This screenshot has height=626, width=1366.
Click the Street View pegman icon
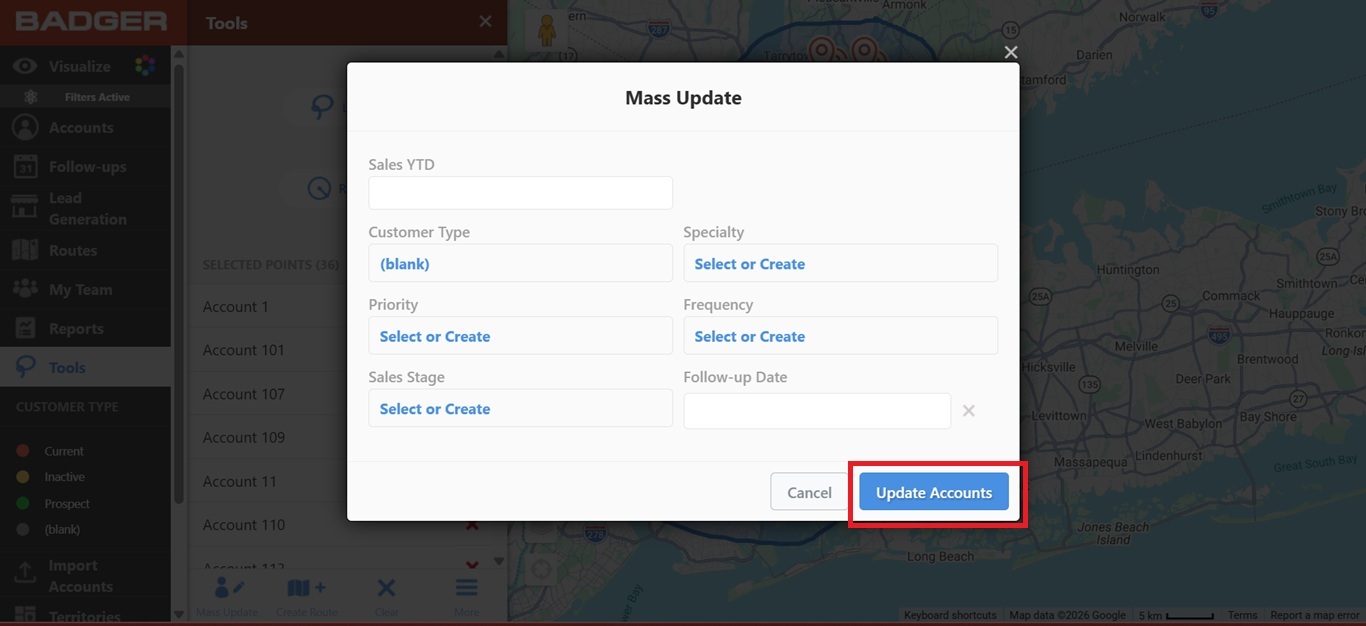pyautogui.click(x=545, y=31)
